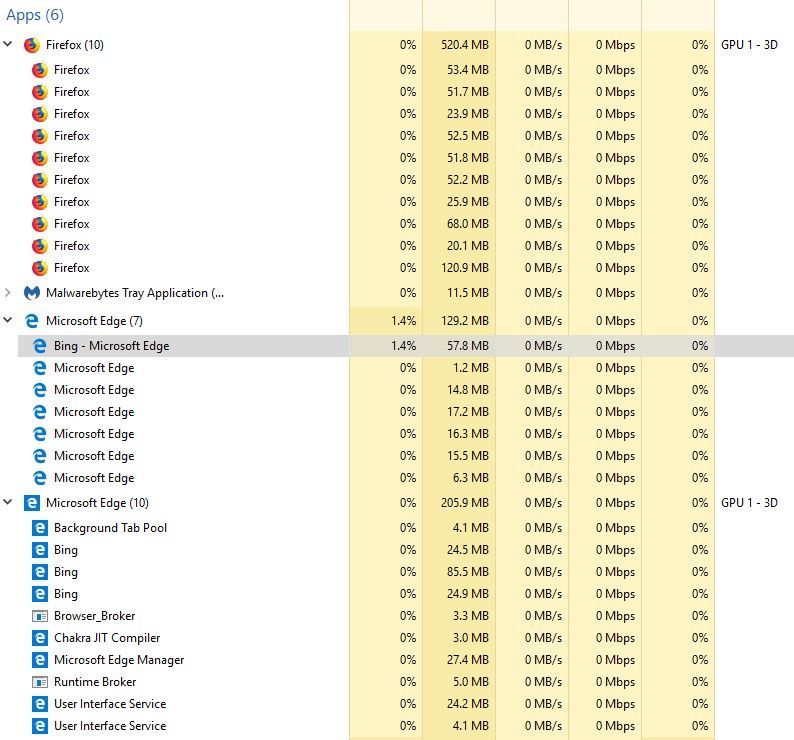Select the Microsoft Edge process using 15.5 MB

406,456
